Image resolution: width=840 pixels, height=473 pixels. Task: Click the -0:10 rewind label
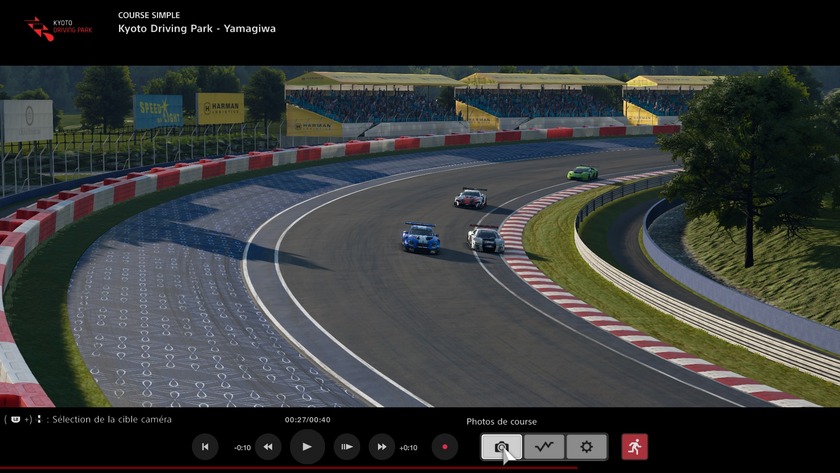[x=241, y=448]
